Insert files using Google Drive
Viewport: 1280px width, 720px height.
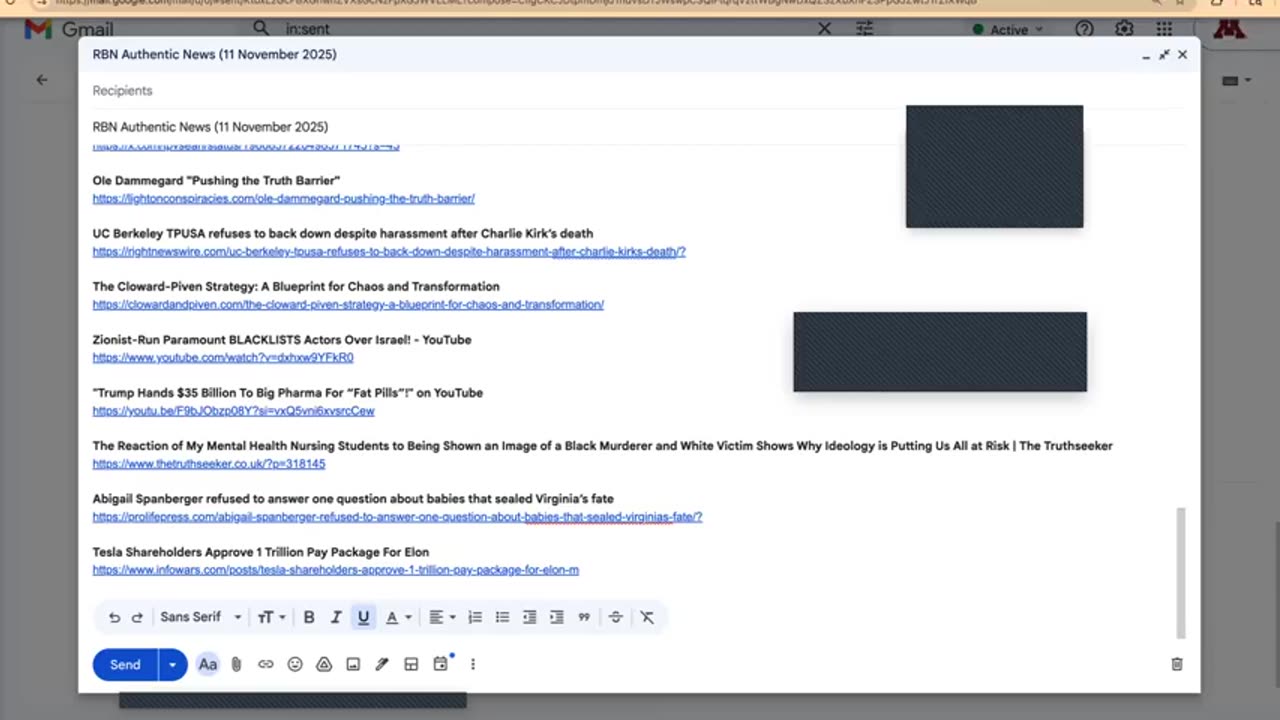click(324, 664)
